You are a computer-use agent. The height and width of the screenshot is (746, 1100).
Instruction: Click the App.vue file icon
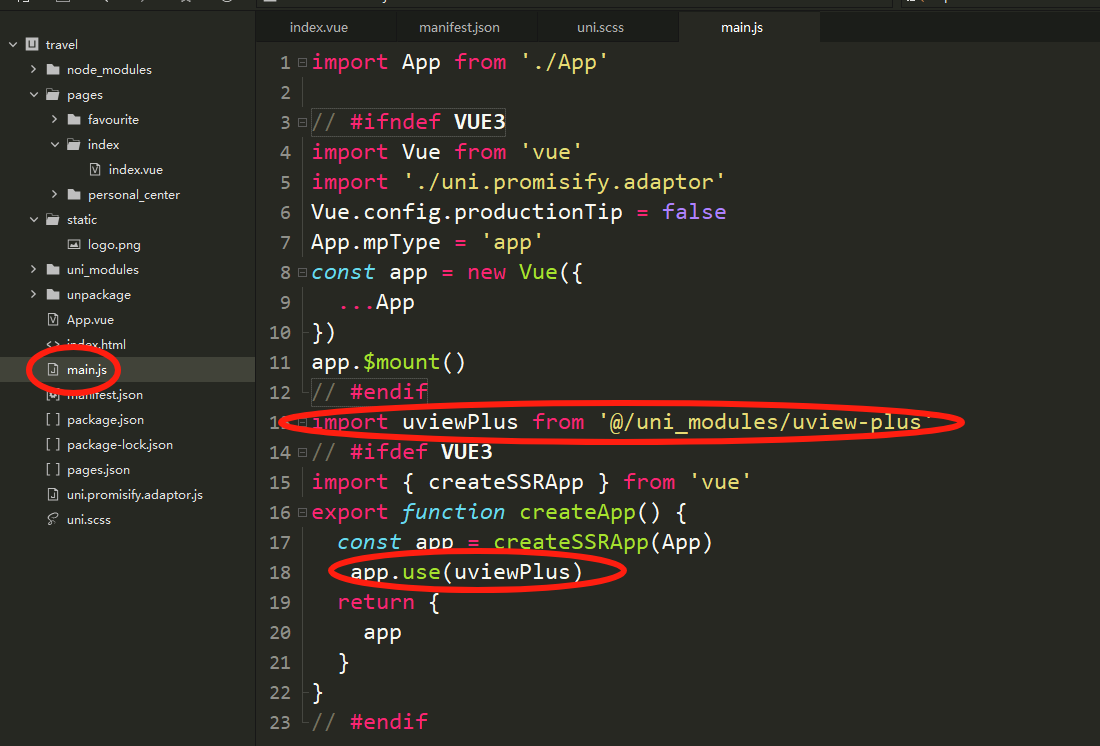pos(53,320)
